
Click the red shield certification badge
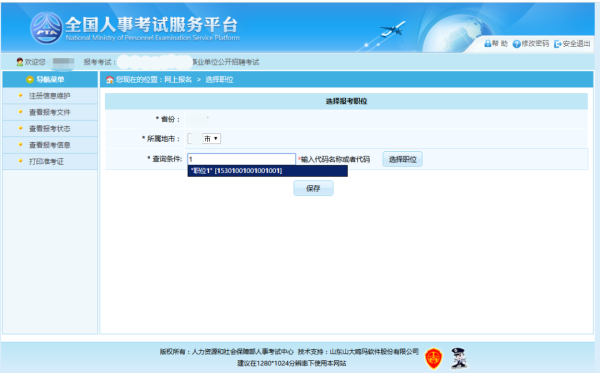(x=434, y=358)
